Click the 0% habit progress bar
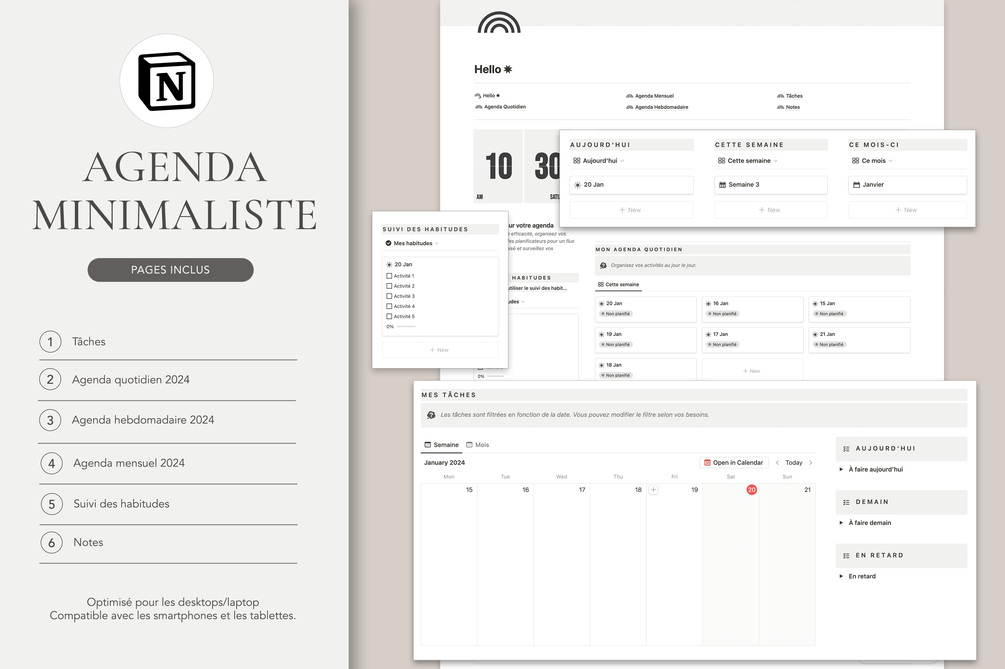Image resolution: width=1005 pixels, height=669 pixels. tap(406, 327)
